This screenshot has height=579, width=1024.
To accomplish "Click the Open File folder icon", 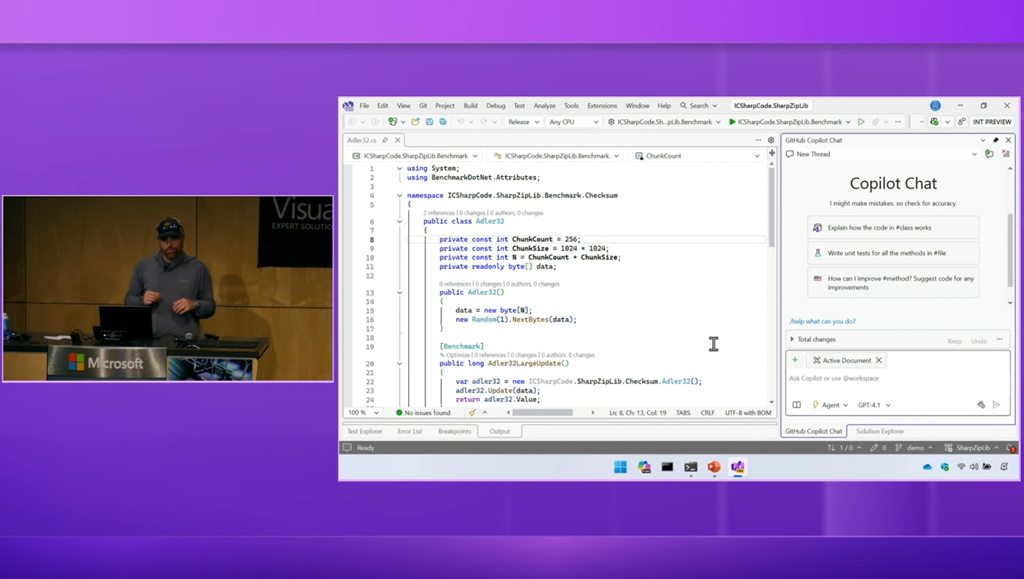I will (x=415, y=122).
